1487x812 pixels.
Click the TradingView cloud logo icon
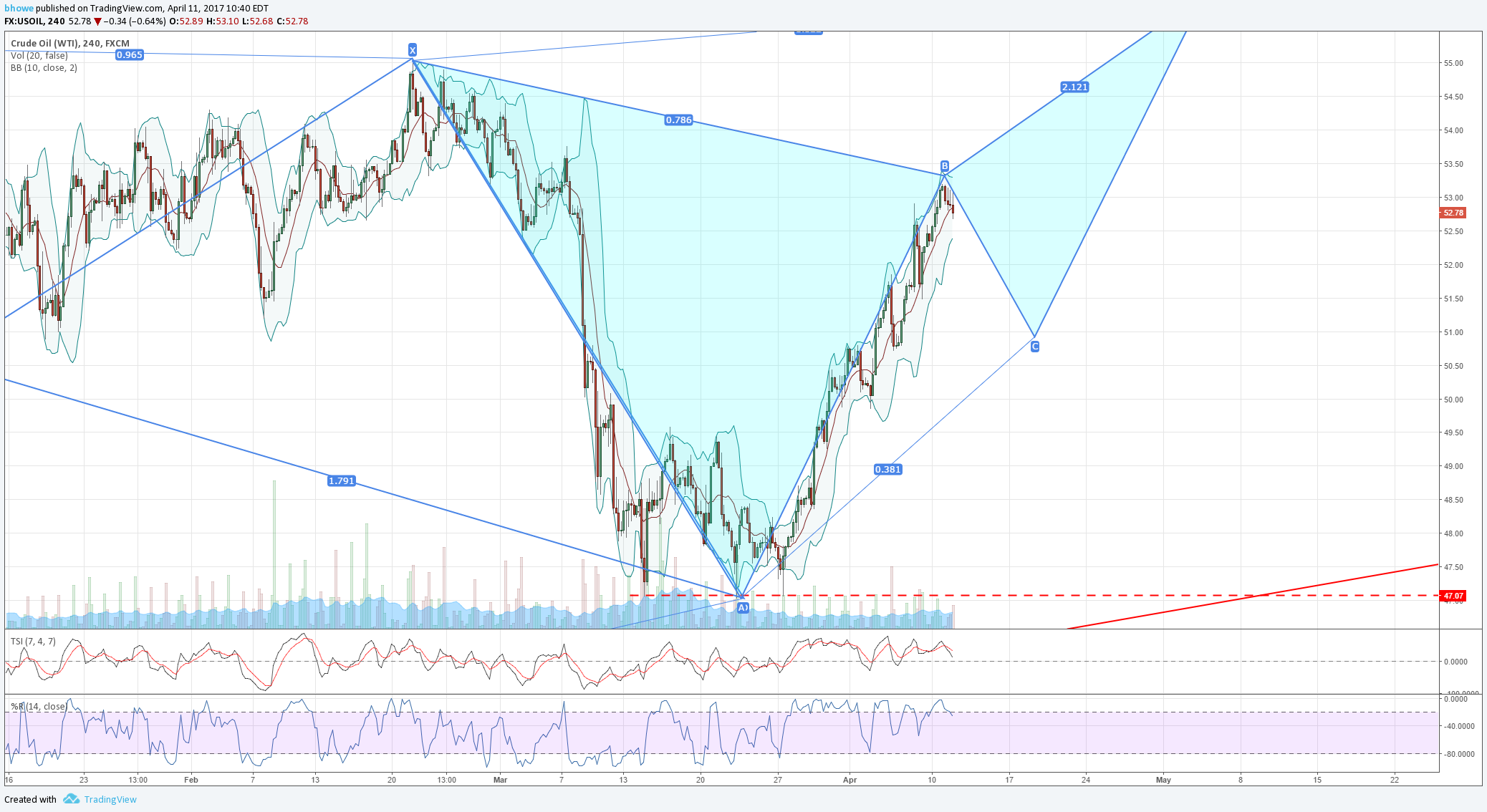pyautogui.click(x=71, y=798)
